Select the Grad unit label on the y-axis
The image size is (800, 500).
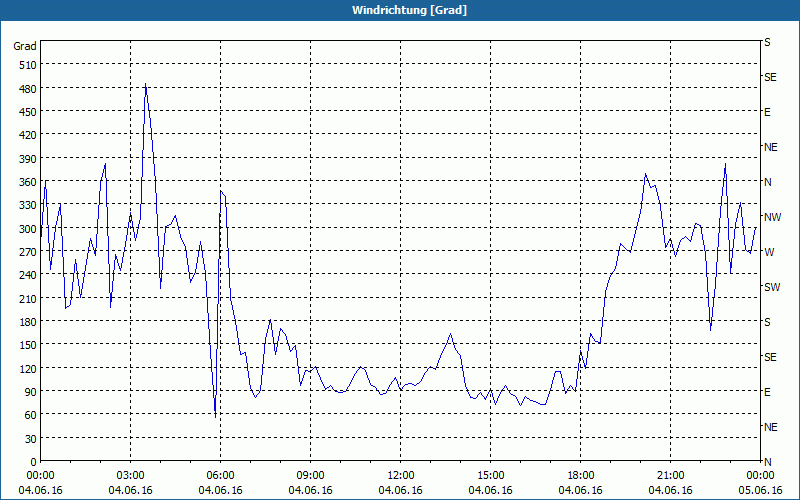(25, 46)
